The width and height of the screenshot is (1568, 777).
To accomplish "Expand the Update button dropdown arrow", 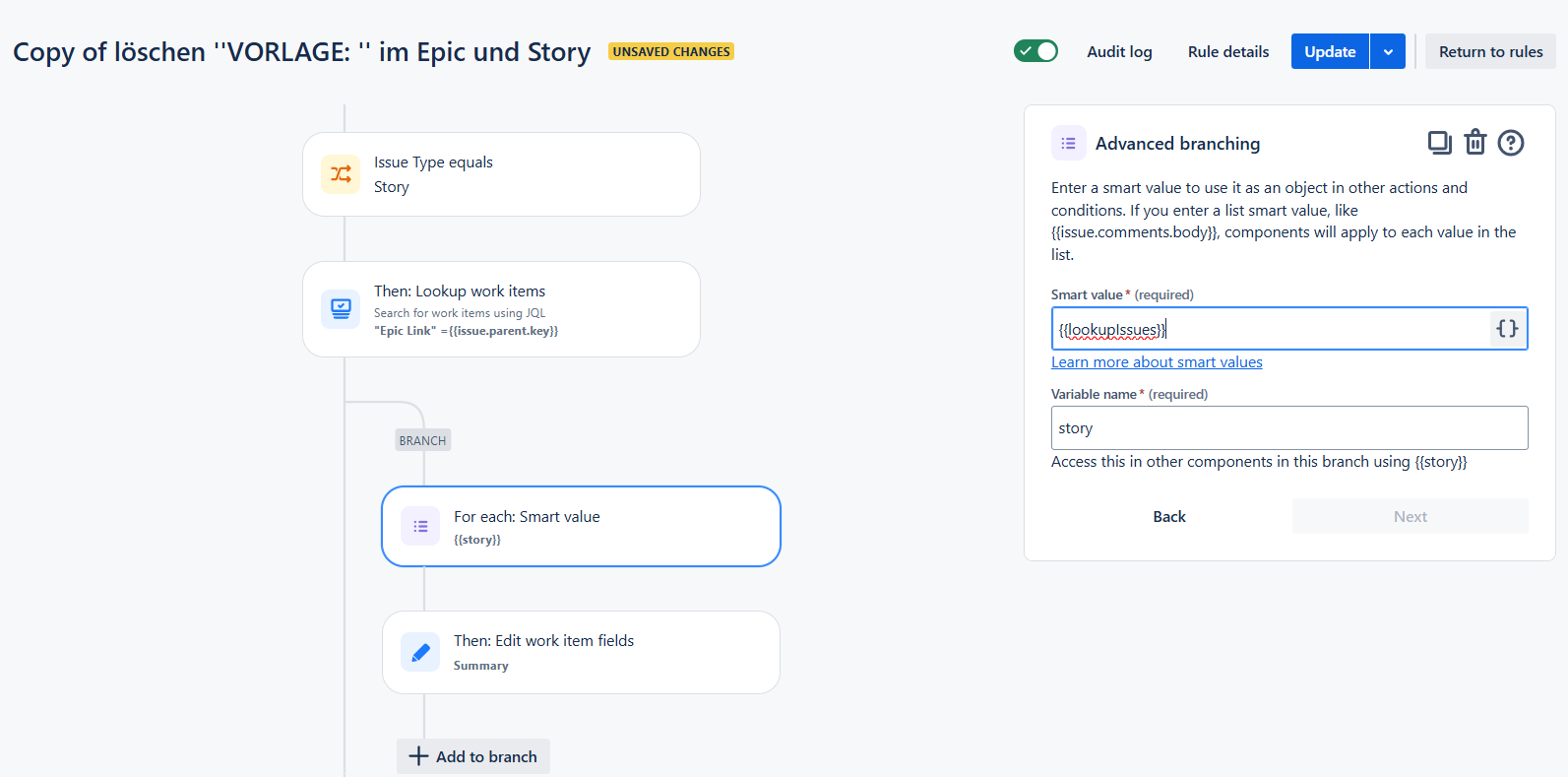I will point(1388,51).
